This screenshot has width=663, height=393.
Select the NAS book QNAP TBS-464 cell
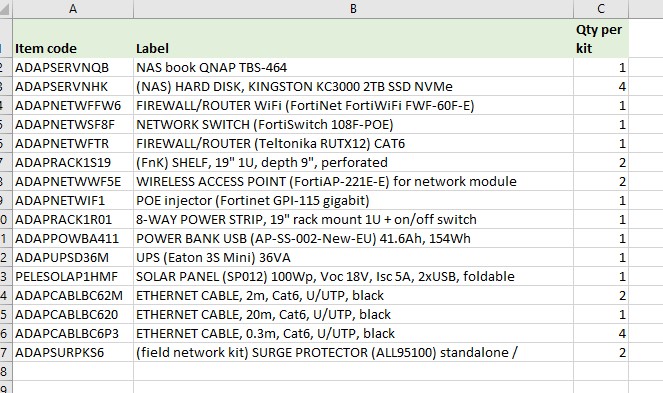pos(353,67)
